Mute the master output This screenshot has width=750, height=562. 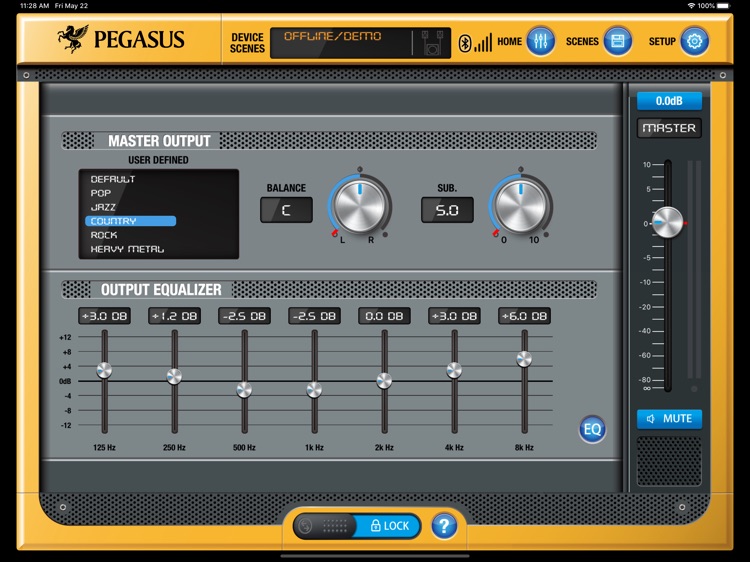[669, 419]
